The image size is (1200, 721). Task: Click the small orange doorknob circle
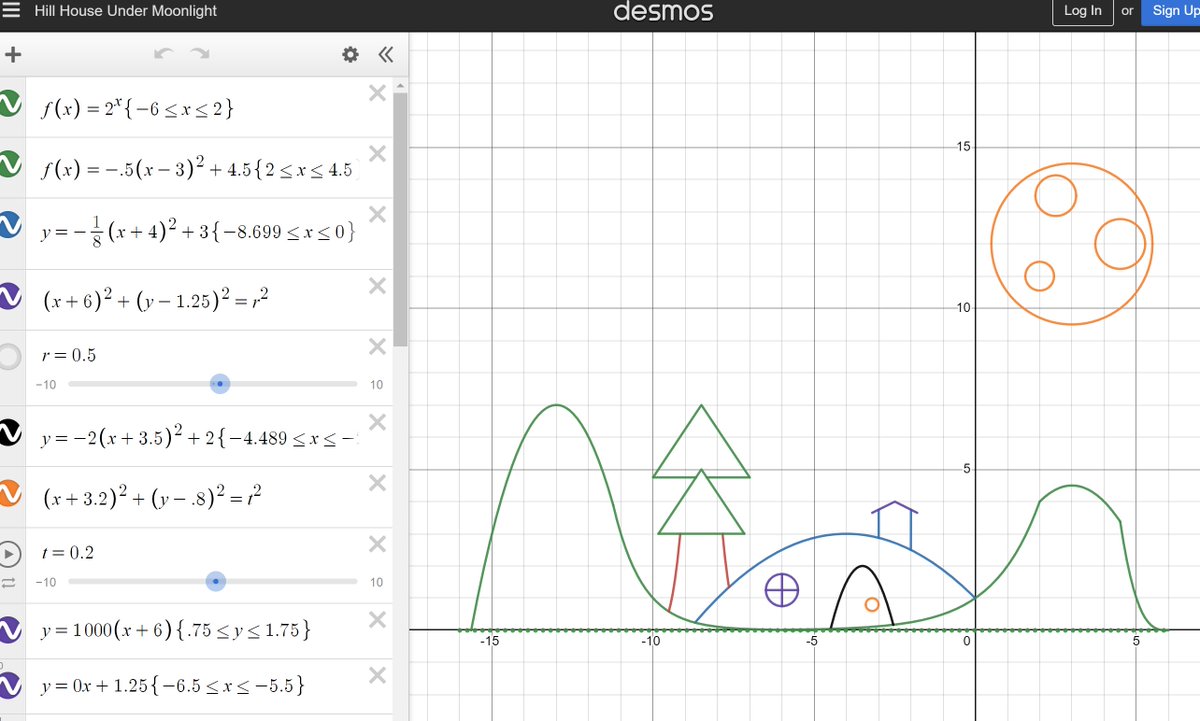click(872, 604)
